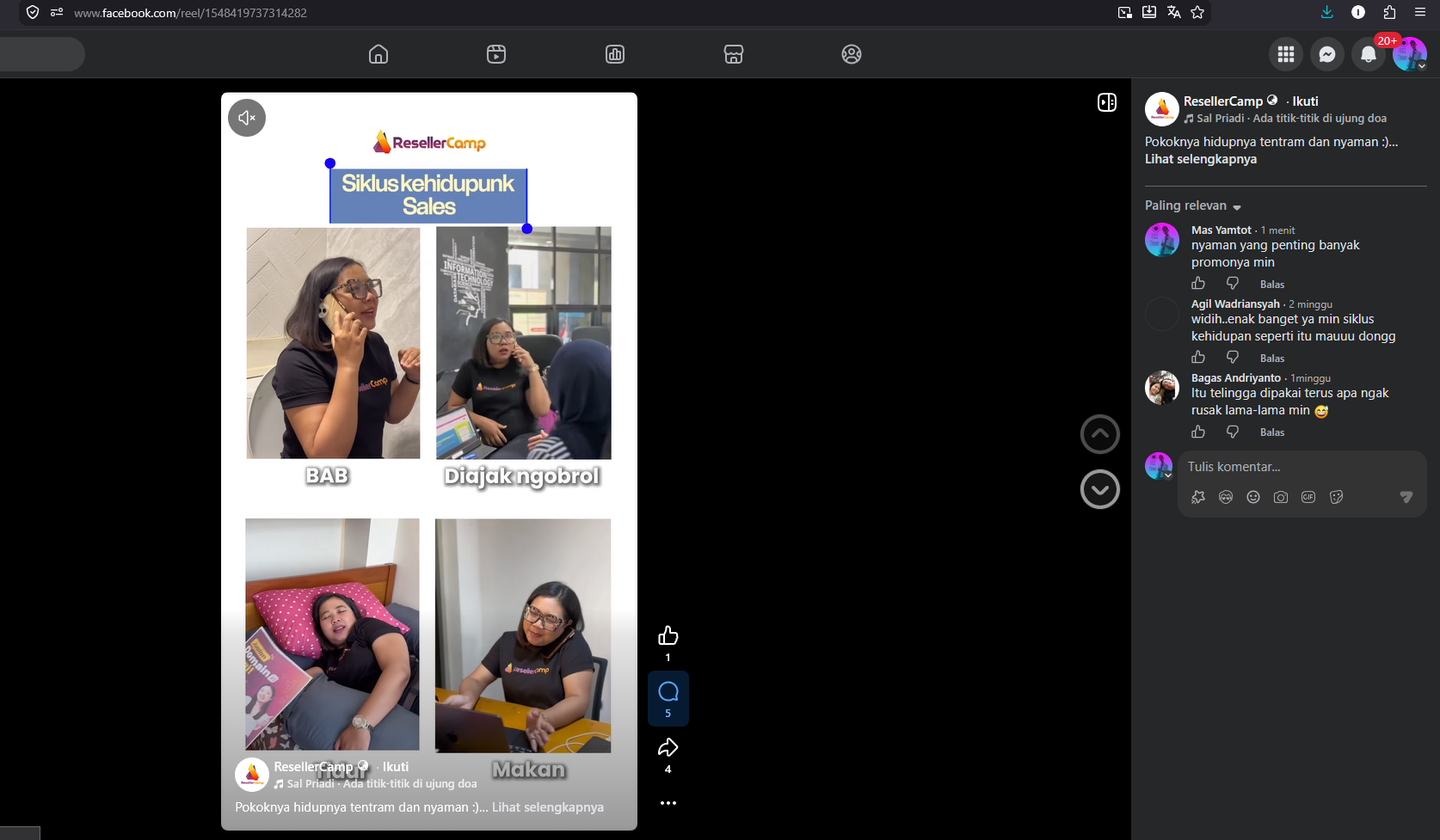1440x840 pixels.
Task: Bookmark this page with the star icon
Action: point(1197,12)
